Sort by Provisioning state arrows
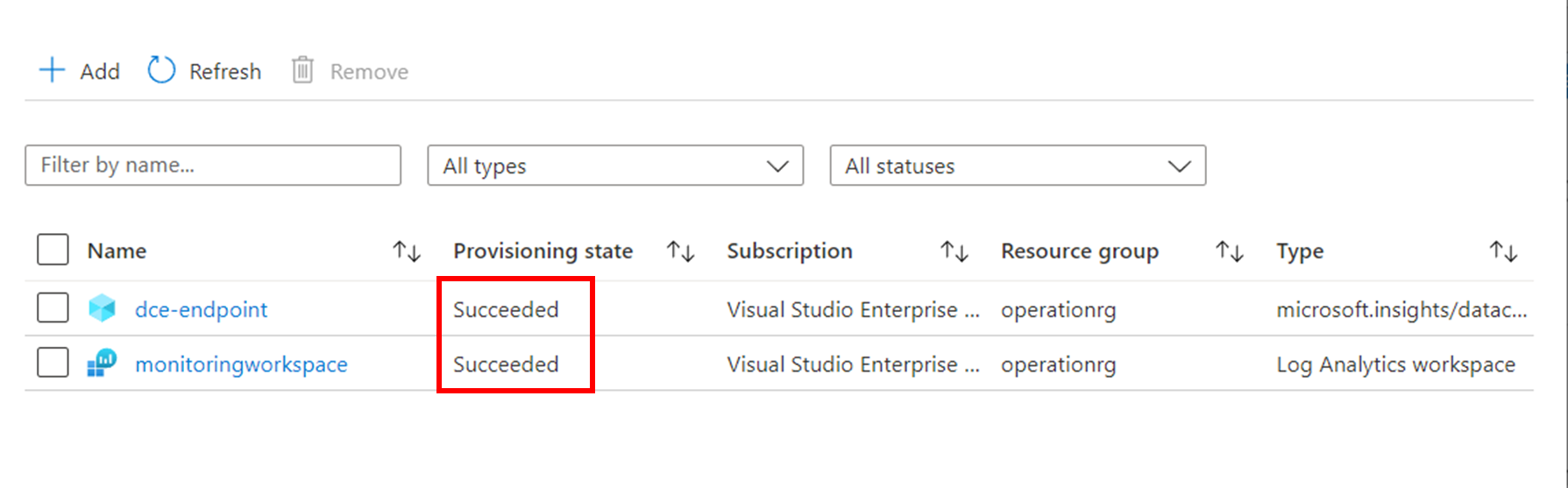 [x=681, y=251]
